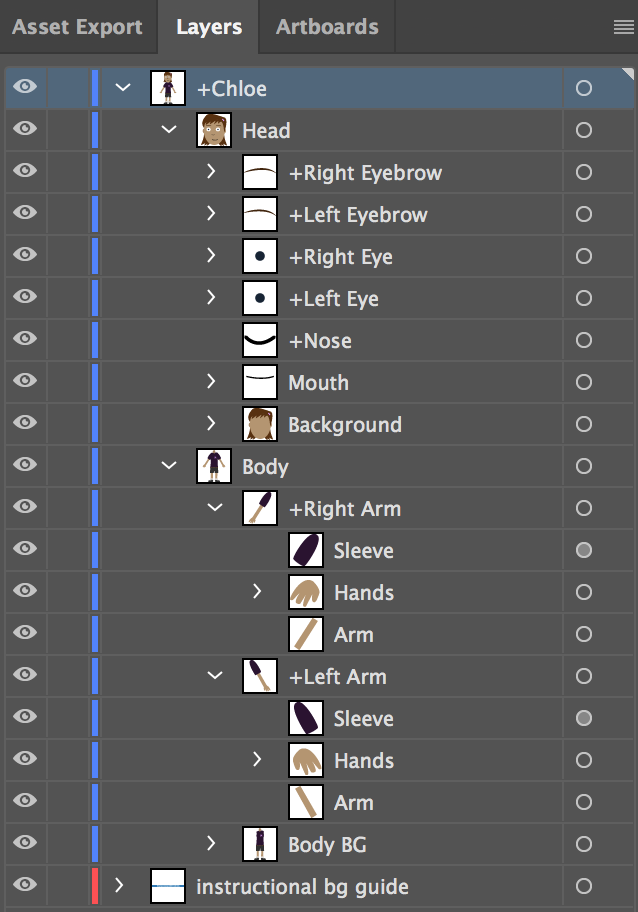Hide the Head layer
This screenshot has height=912, width=638.
[x=25, y=130]
